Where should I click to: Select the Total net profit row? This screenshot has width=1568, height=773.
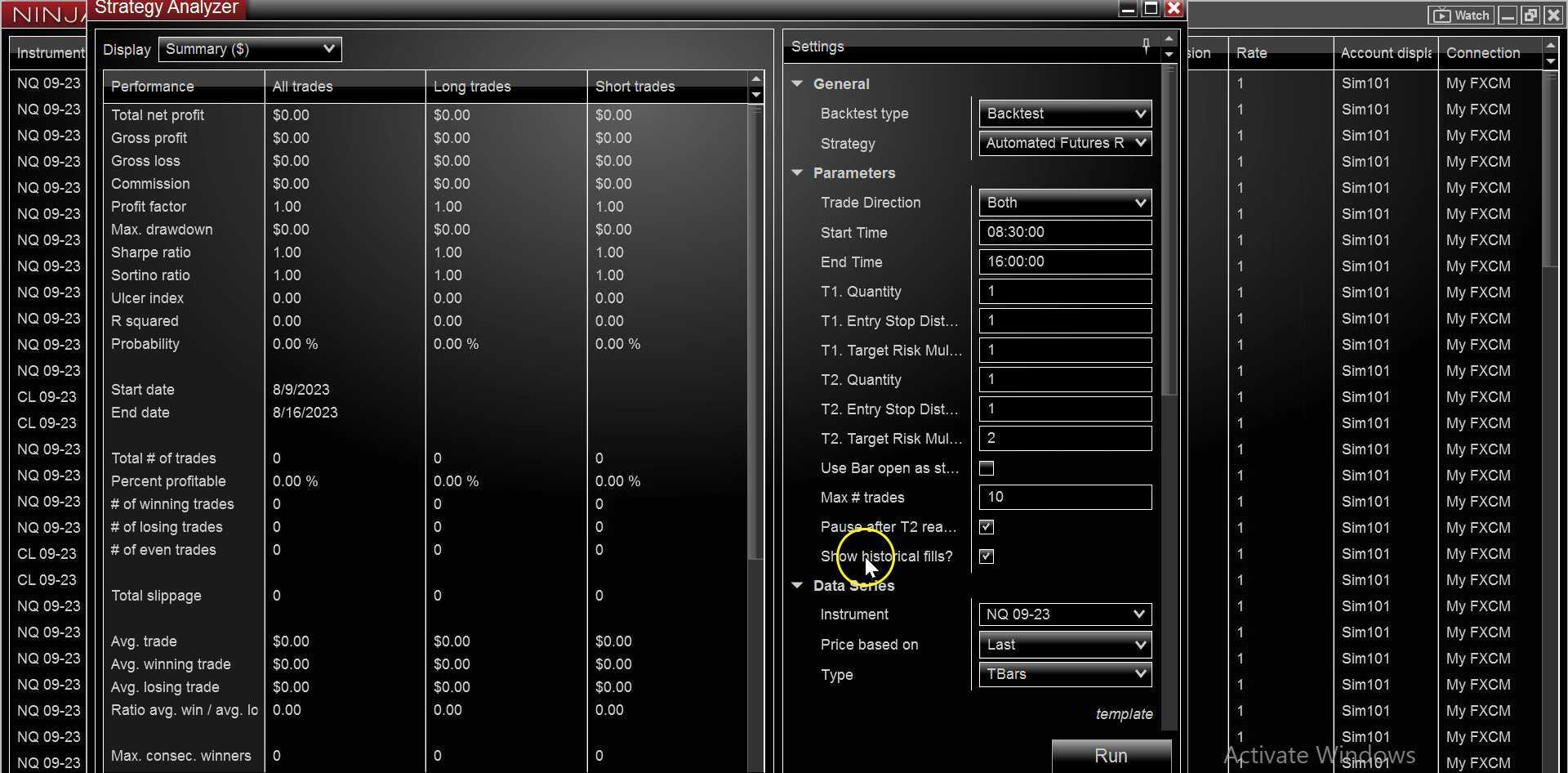point(425,115)
